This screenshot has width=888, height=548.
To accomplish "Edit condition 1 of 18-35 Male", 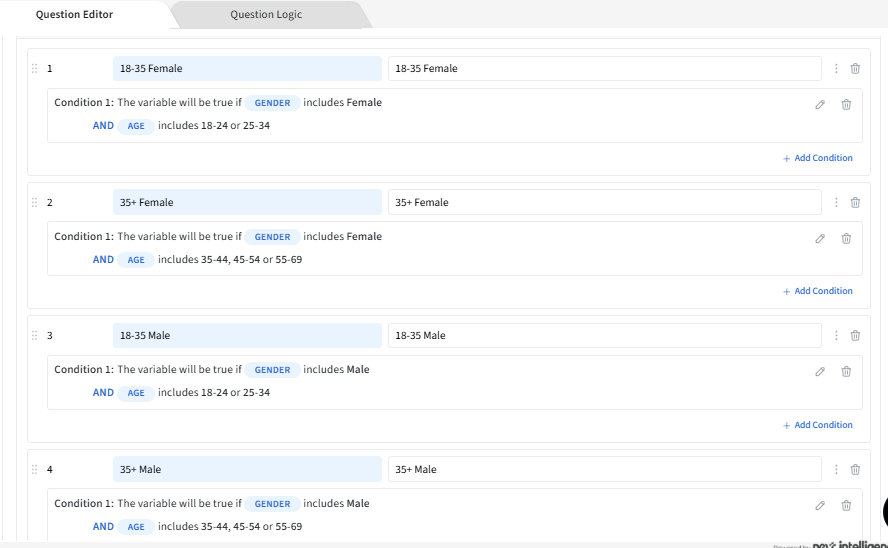I will pos(820,371).
